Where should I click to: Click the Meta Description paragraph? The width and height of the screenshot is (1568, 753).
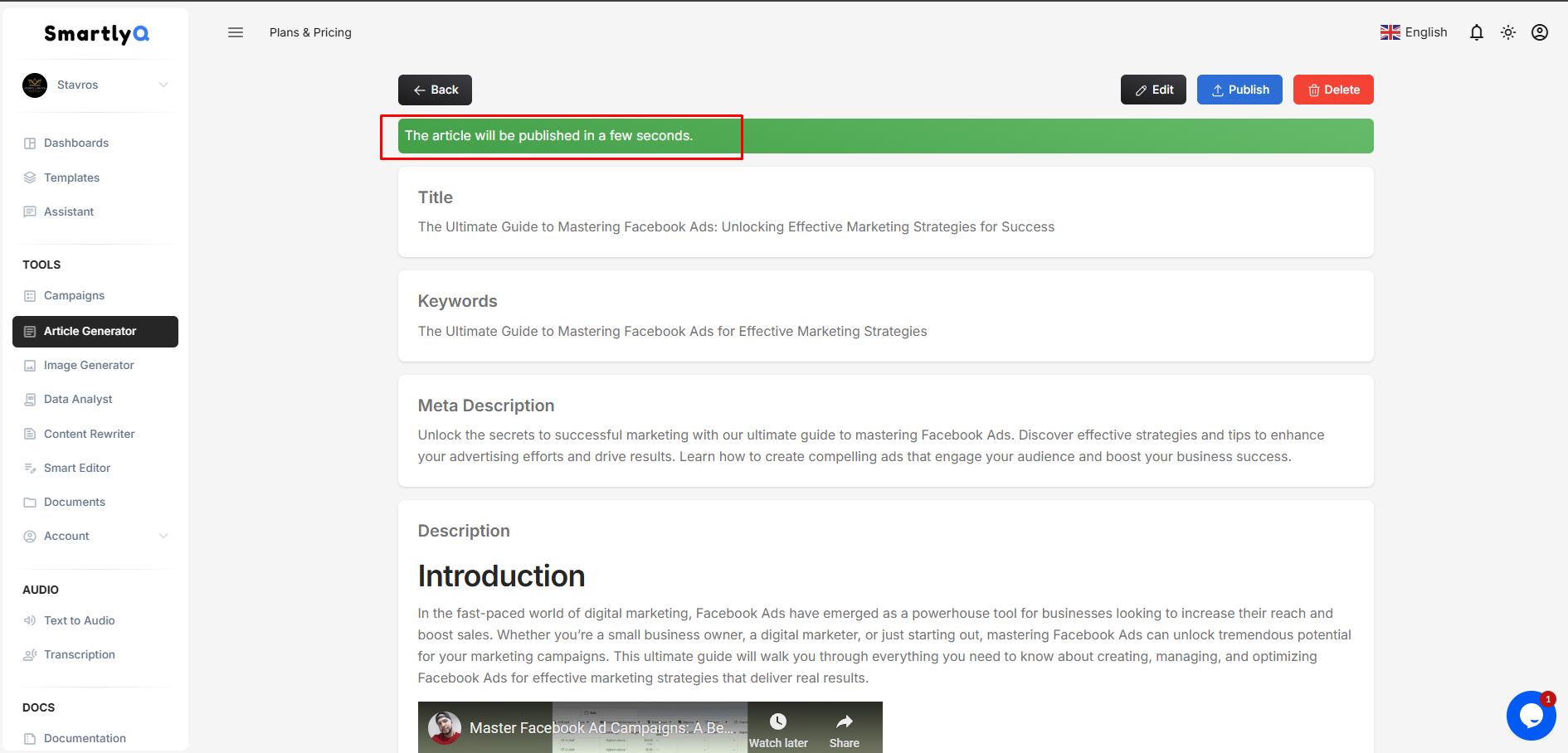tap(871, 446)
